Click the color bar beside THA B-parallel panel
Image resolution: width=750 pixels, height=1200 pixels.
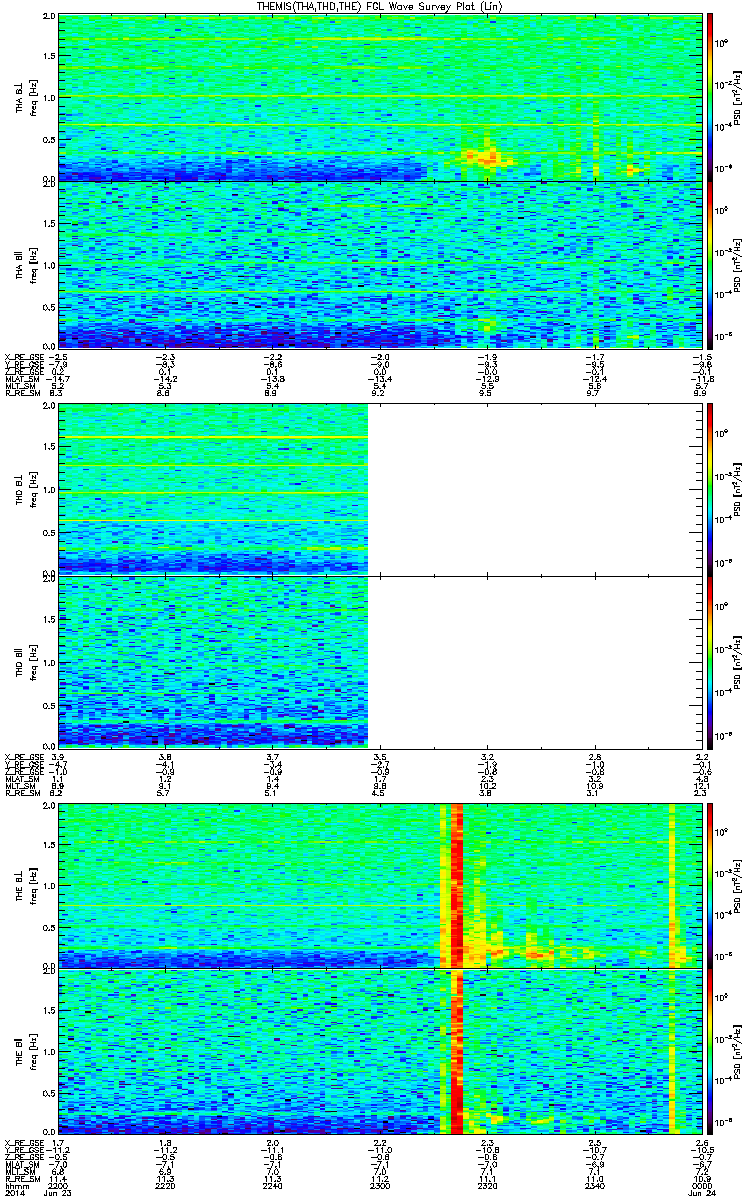click(710, 264)
